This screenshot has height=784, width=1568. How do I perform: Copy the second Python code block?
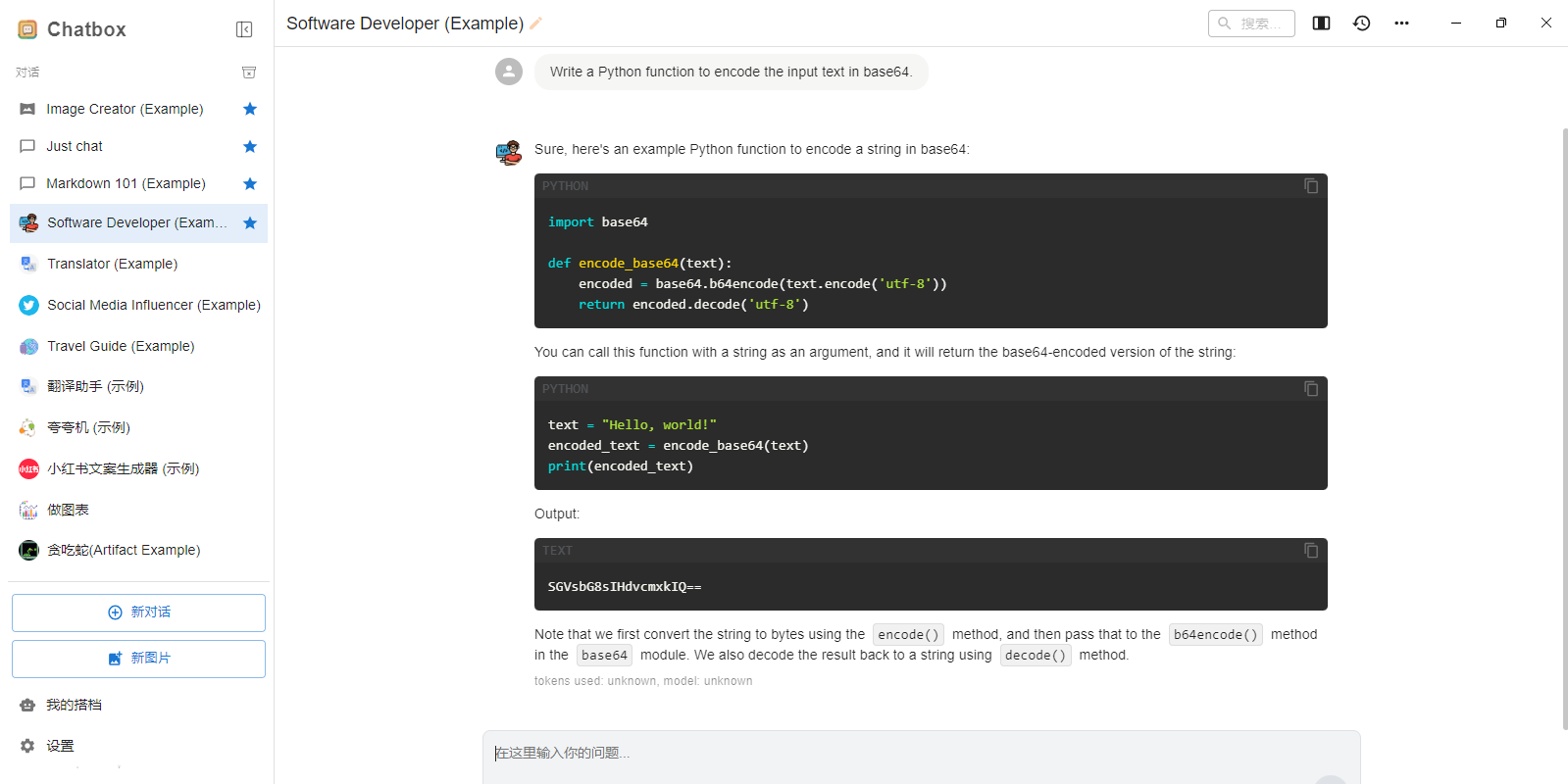tap(1310, 389)
